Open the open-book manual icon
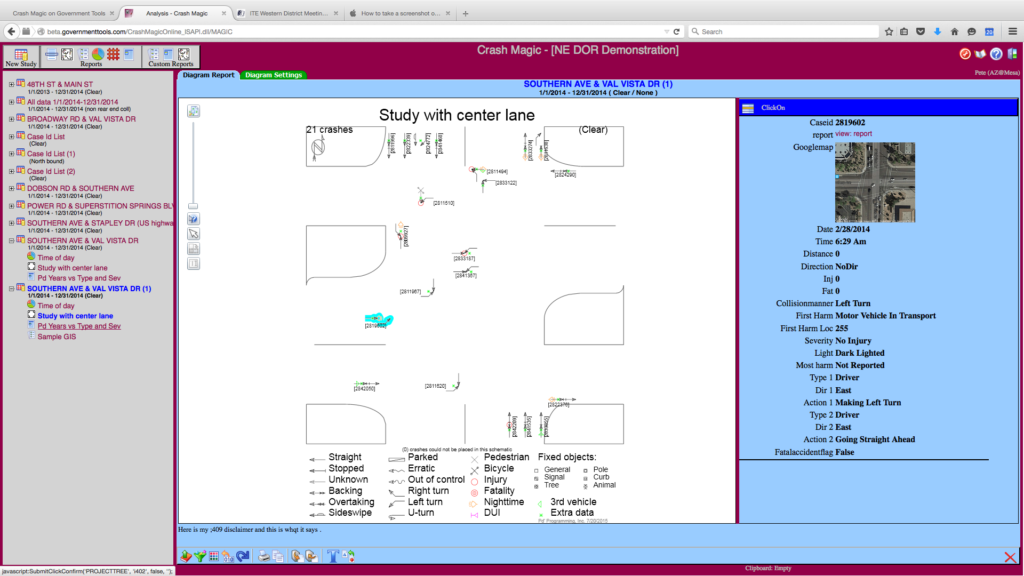Image resolution: width=1024 pixels, height=576 pixels. 980,54
